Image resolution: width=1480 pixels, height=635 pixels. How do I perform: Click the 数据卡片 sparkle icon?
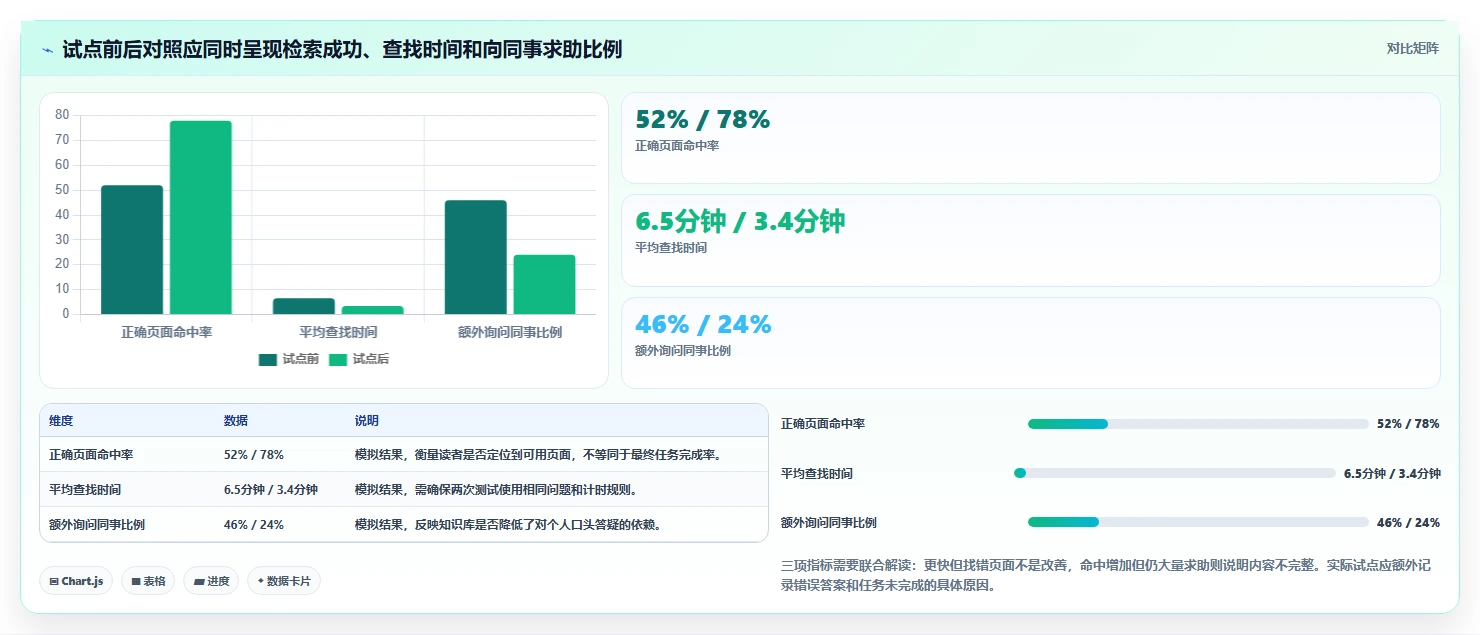261,581
